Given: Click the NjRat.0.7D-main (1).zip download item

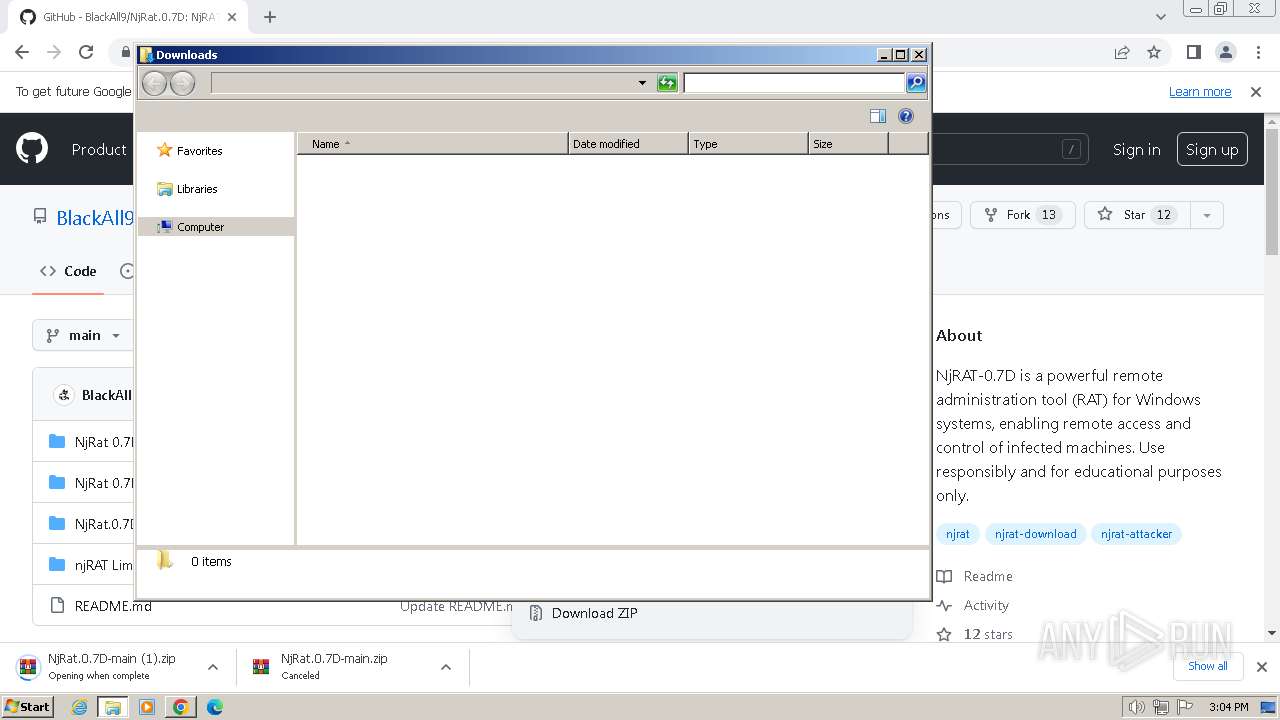Looking at the screenshot, I should point(104,666).
